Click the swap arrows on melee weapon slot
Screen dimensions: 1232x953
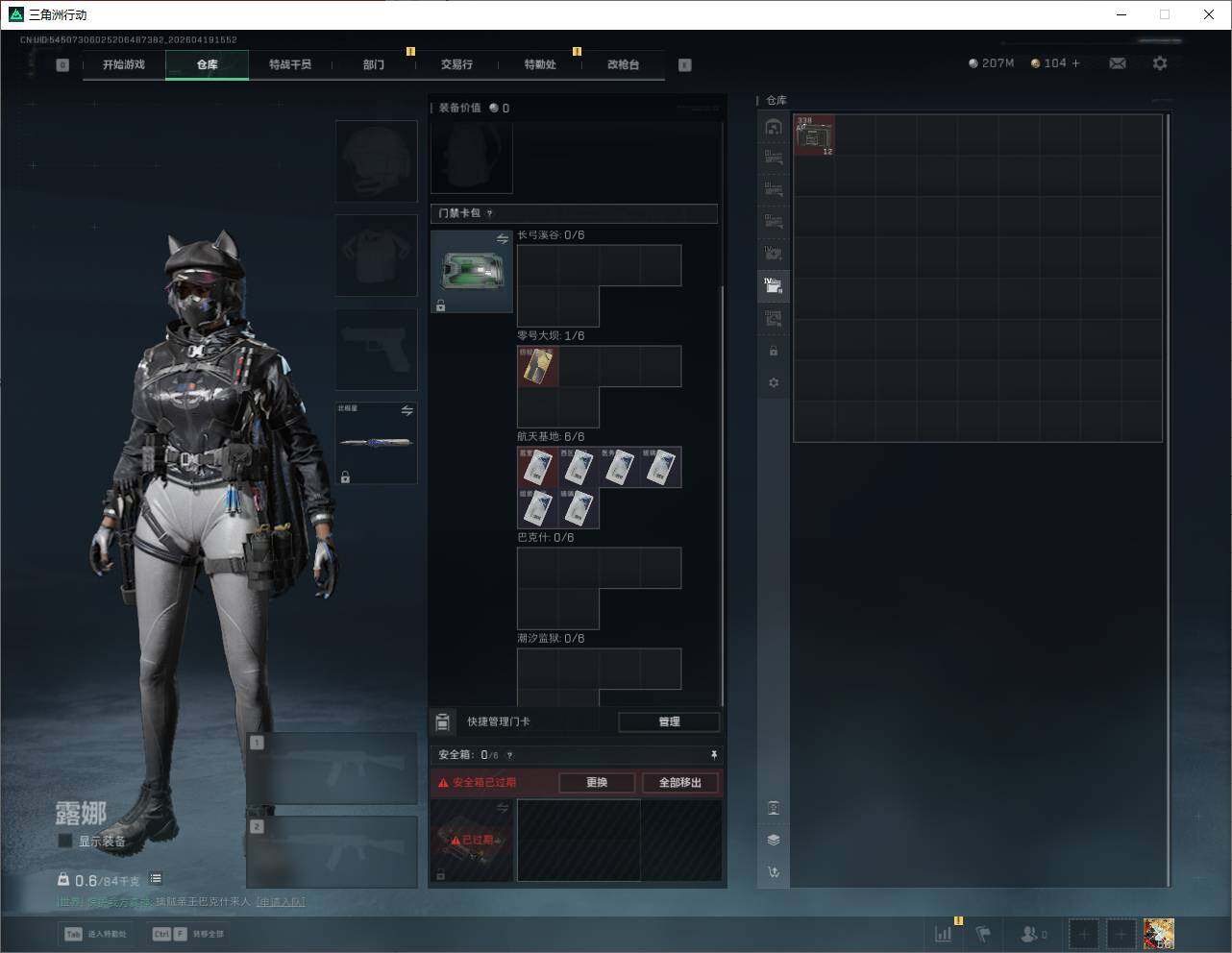coord(407,411)
